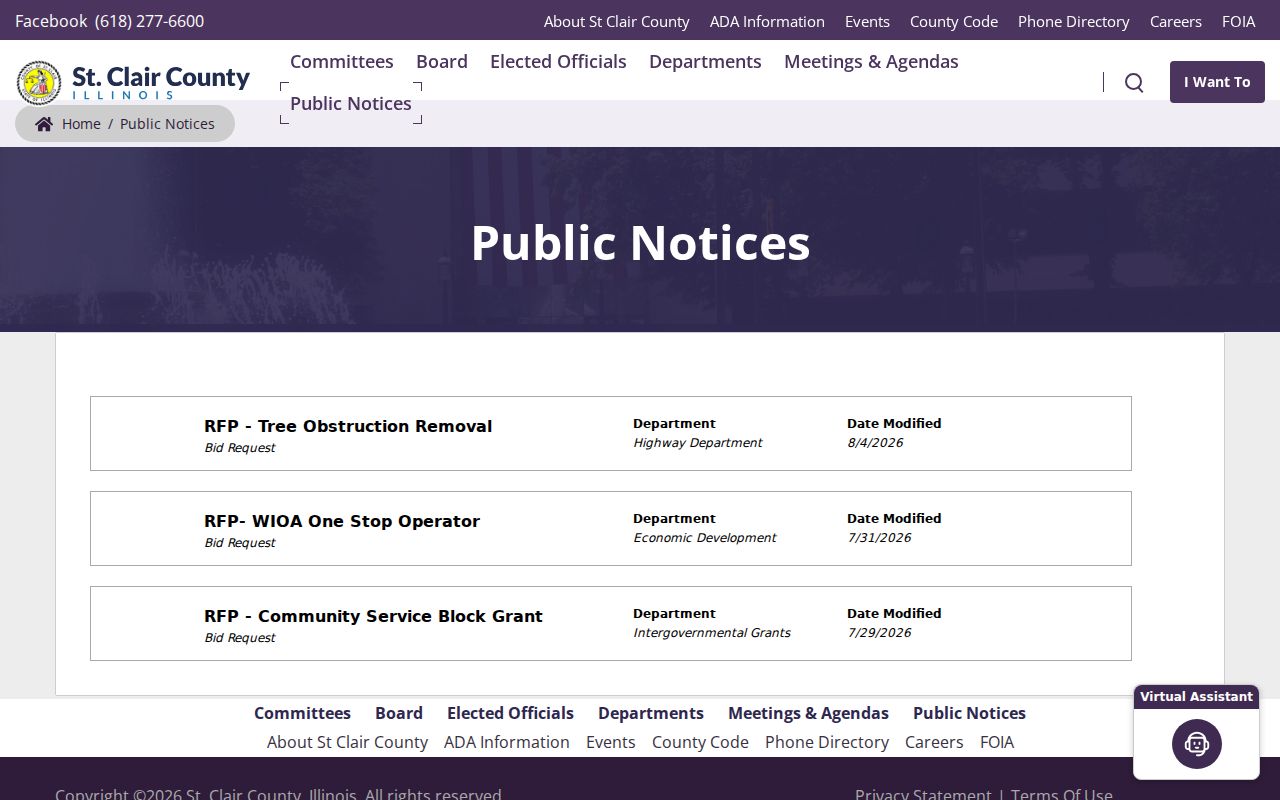
Task: Open Committees in the footer navigation
Action: (x=302, y=713)
